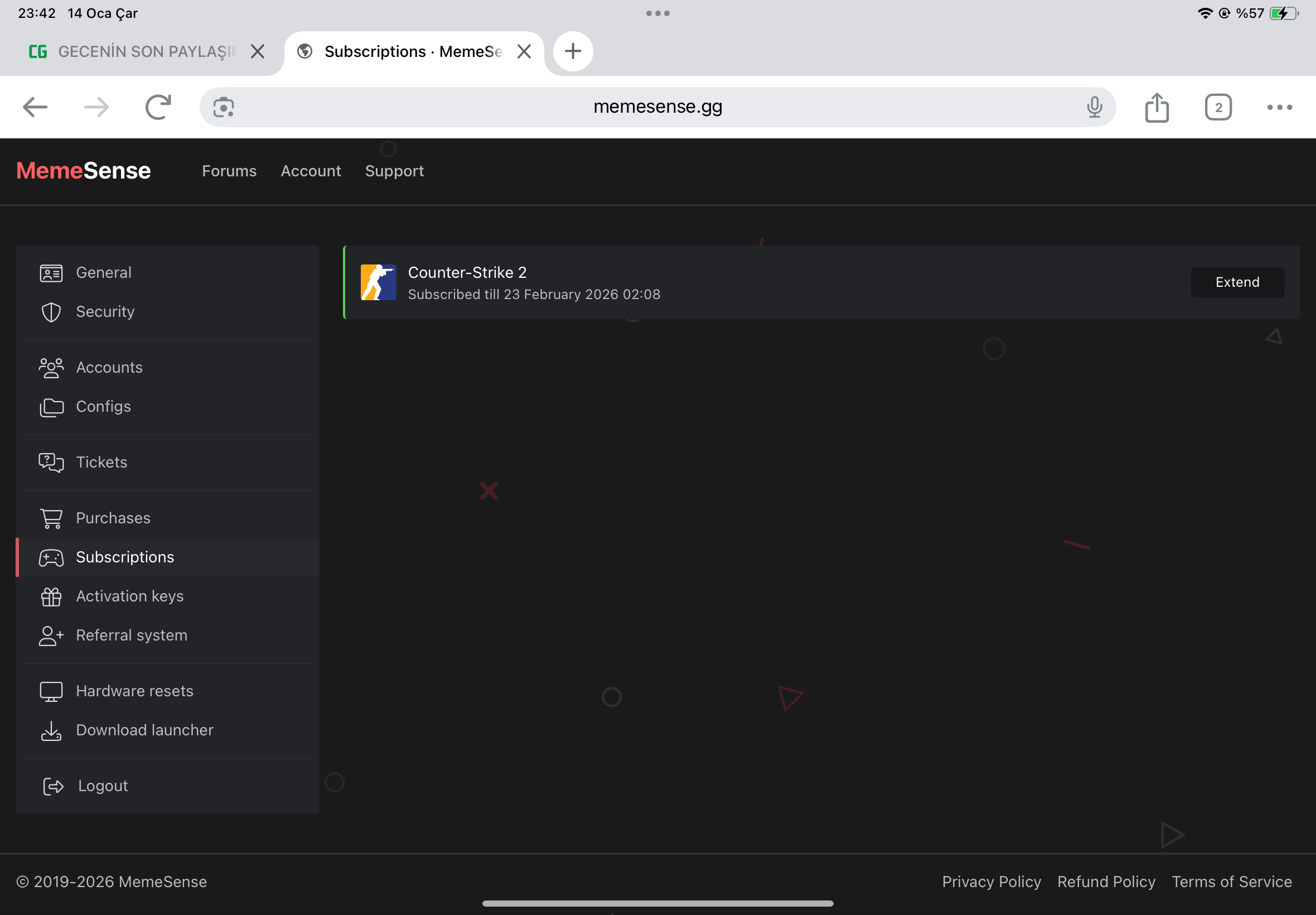The image size is (1316, 915).
Task: Open the tab switcher showing 2 tabs
Action: point(1218,107)
